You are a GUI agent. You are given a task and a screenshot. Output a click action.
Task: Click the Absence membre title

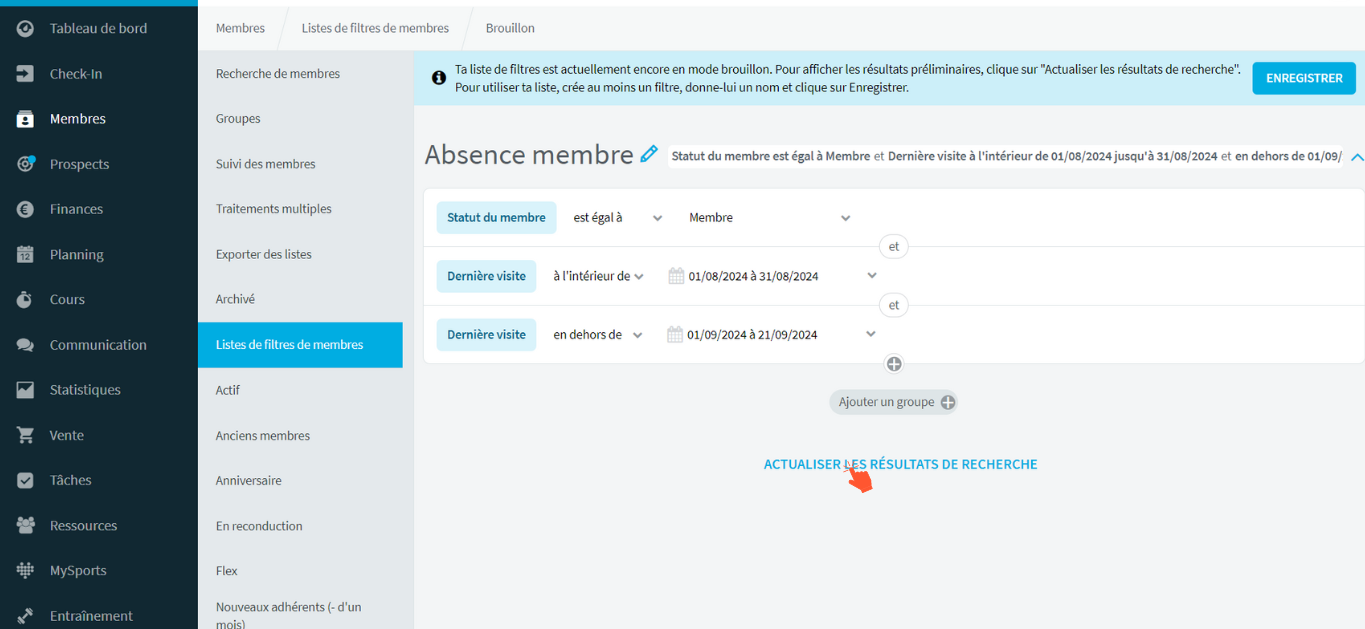pos(529,155)
